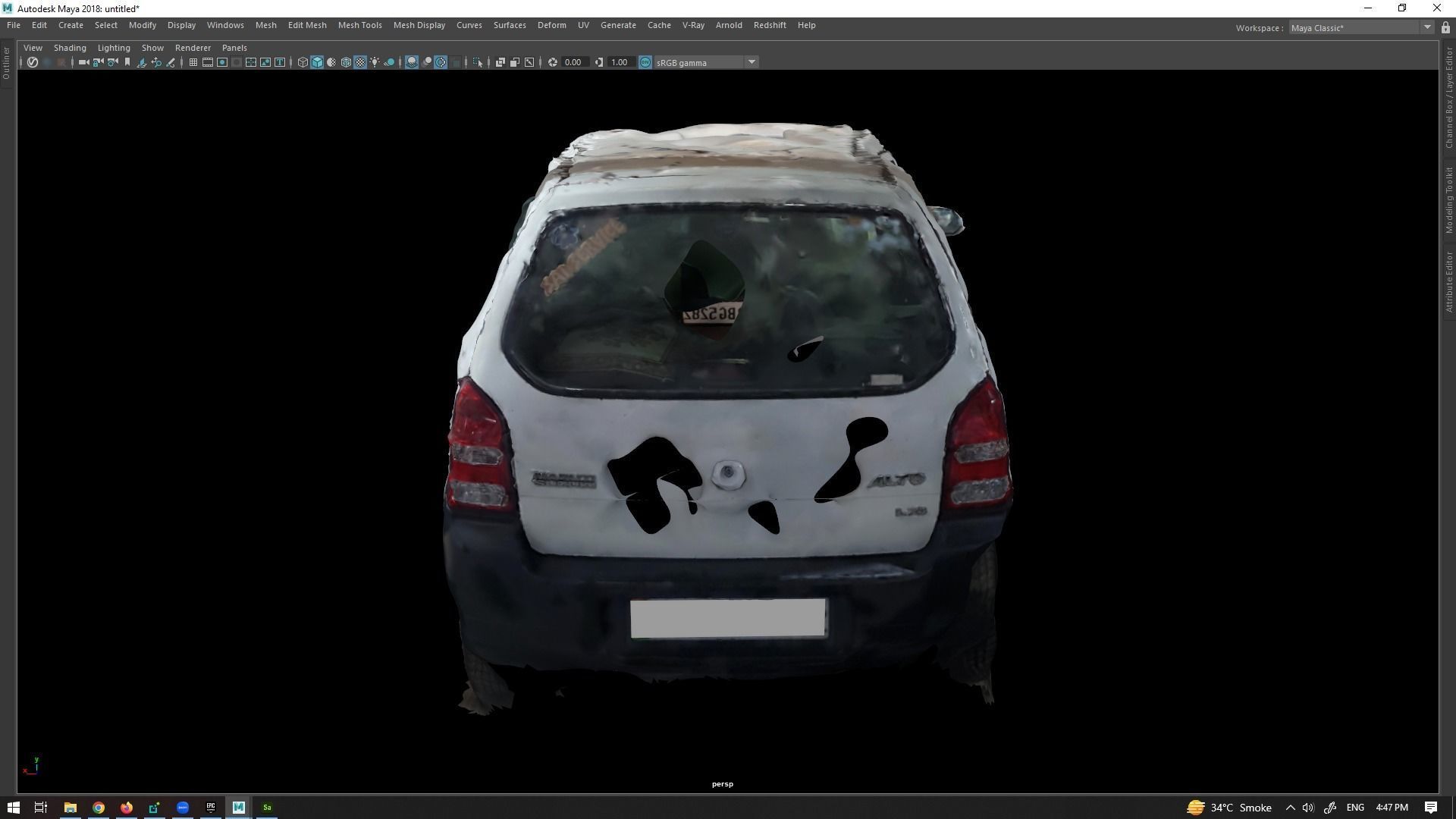The image size is (1456, 819).
Task: Click the resolution gate icon
Action: click(x=221, y=62)
